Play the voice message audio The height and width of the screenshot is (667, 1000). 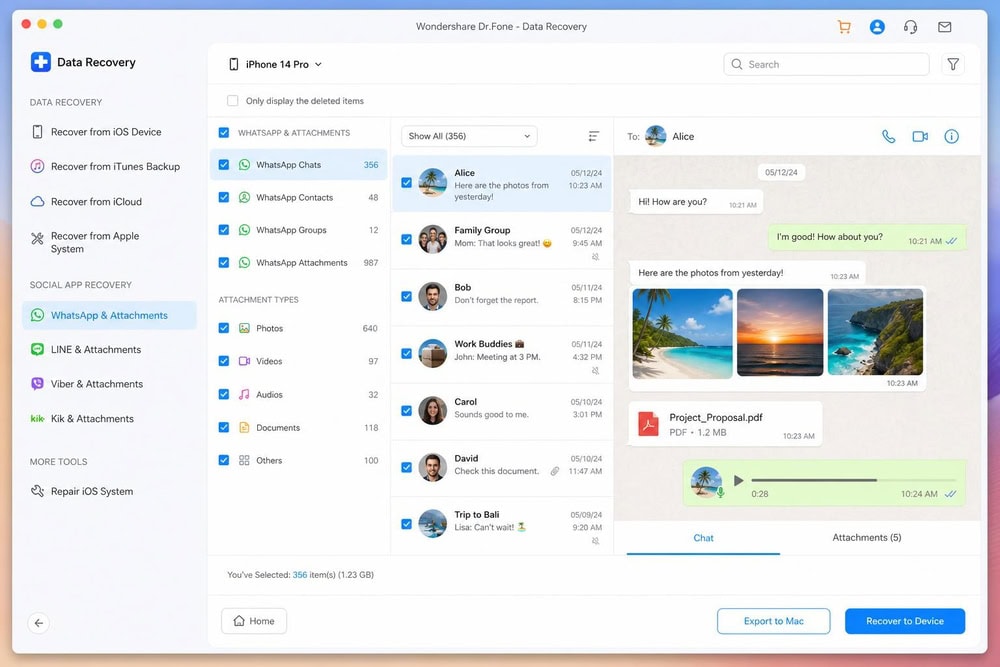tap(739, 480)
